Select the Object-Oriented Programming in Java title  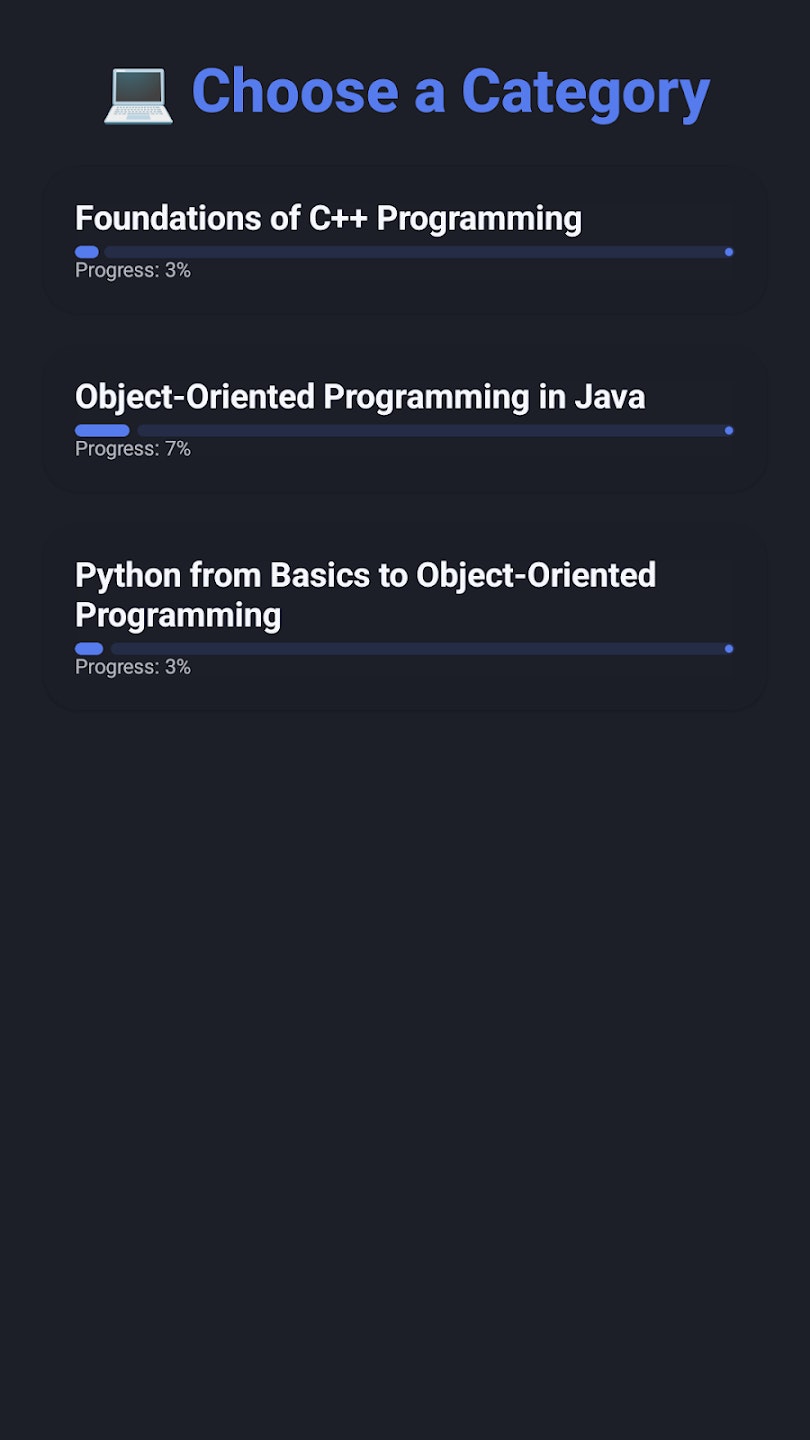360,396
